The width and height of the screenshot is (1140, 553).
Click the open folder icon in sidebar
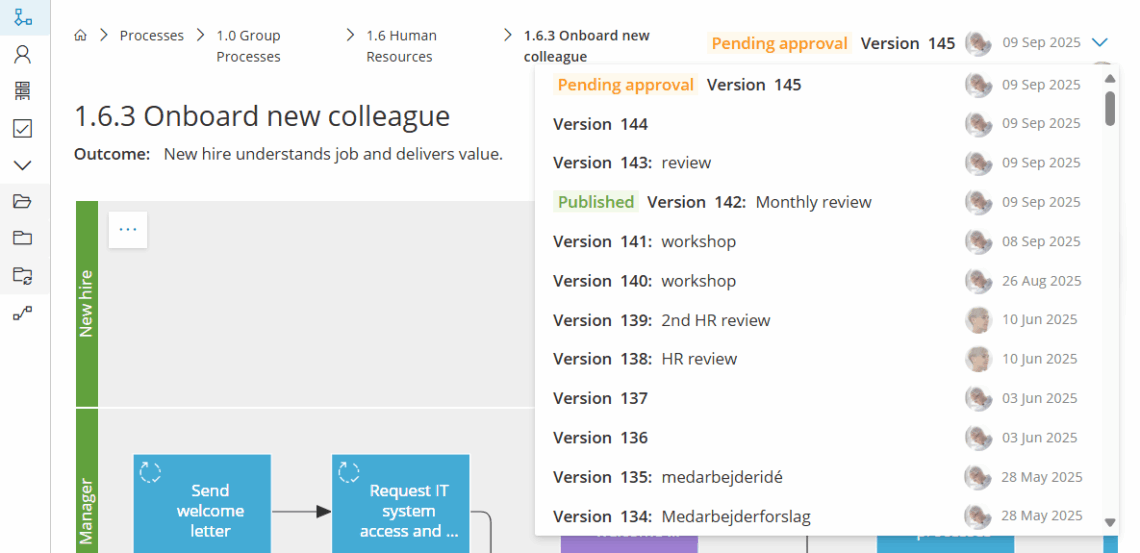(x=22, y=201)
